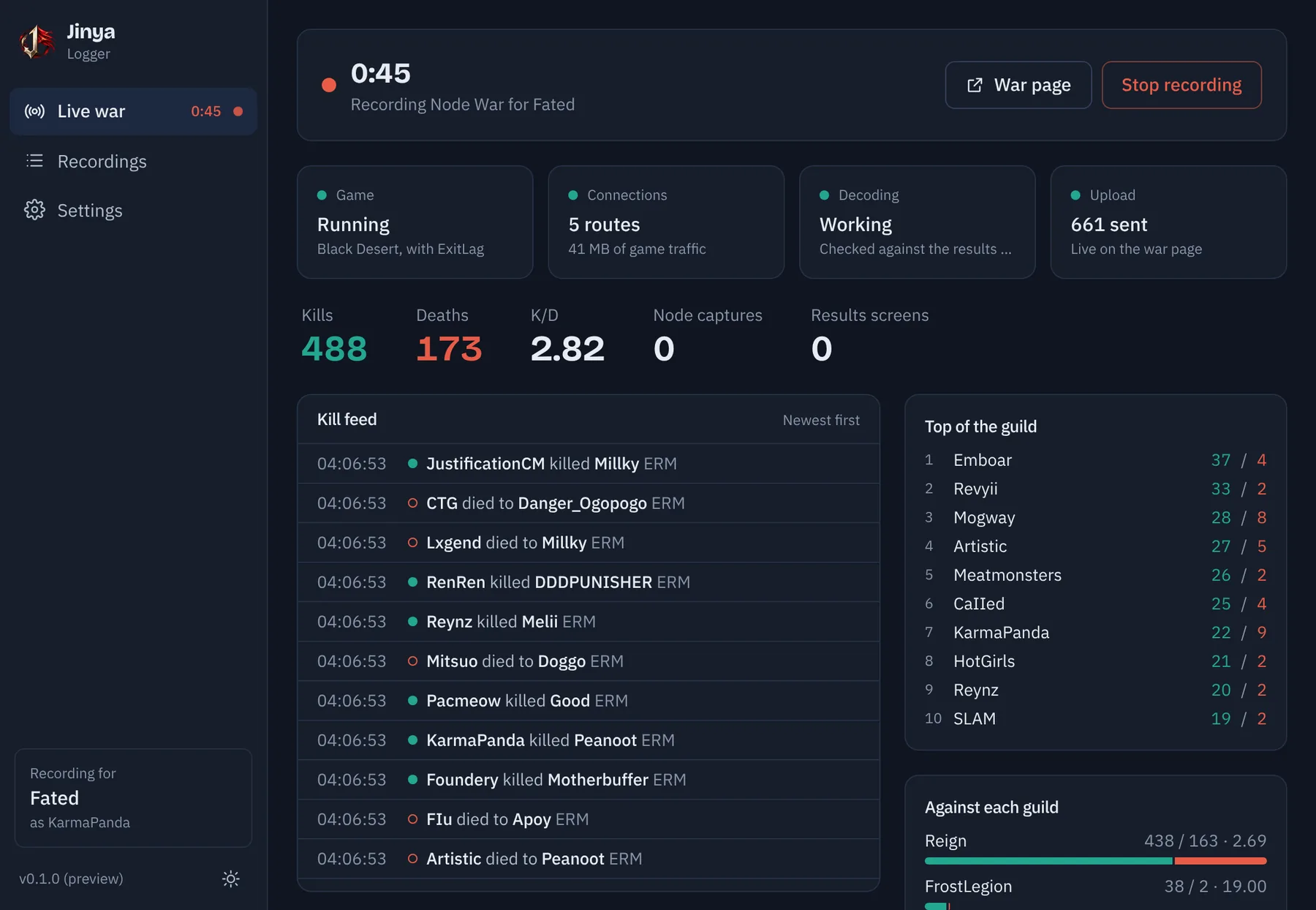Click the FrostLegion kill ratio bar
1316x910 pixels.
(937, 906)
